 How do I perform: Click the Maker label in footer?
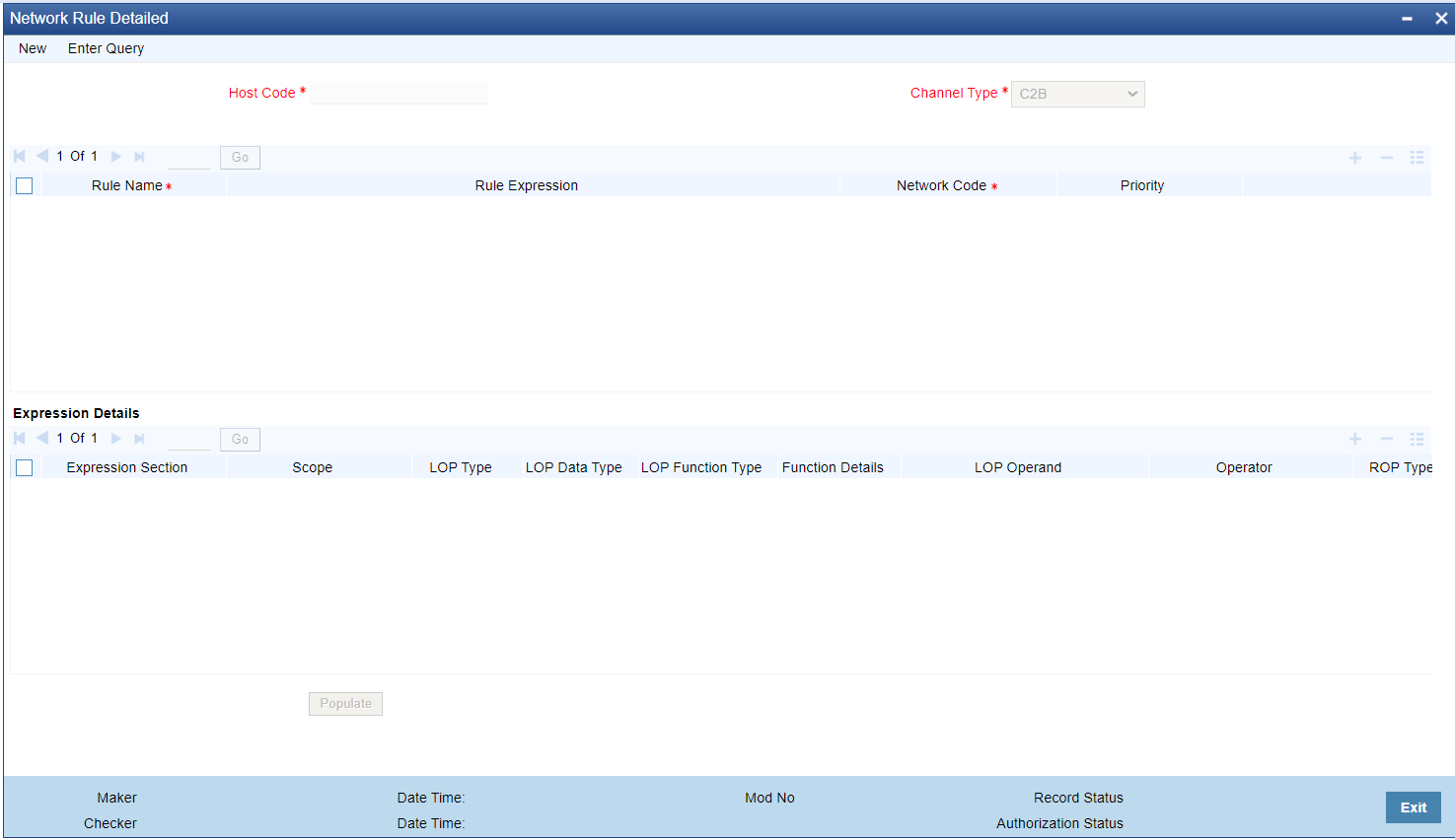click(x=116, y=798)
